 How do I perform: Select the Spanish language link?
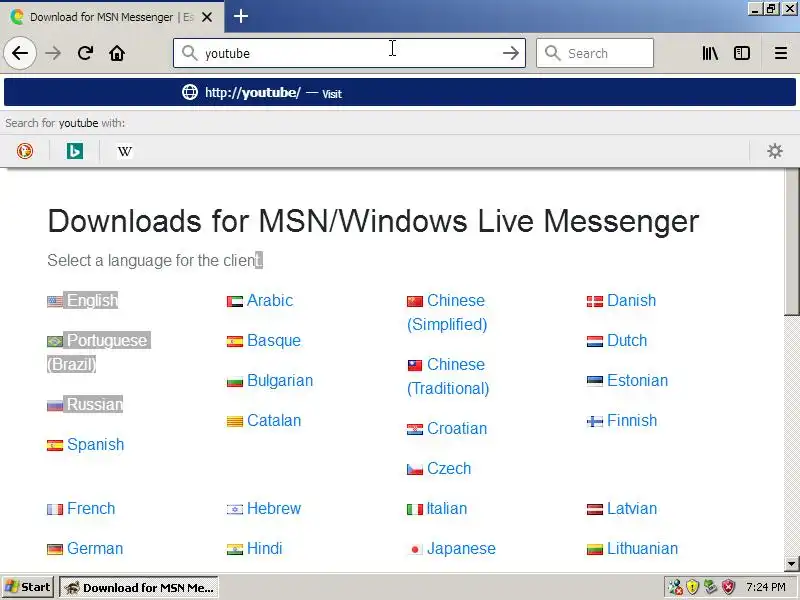coord(95,444)
